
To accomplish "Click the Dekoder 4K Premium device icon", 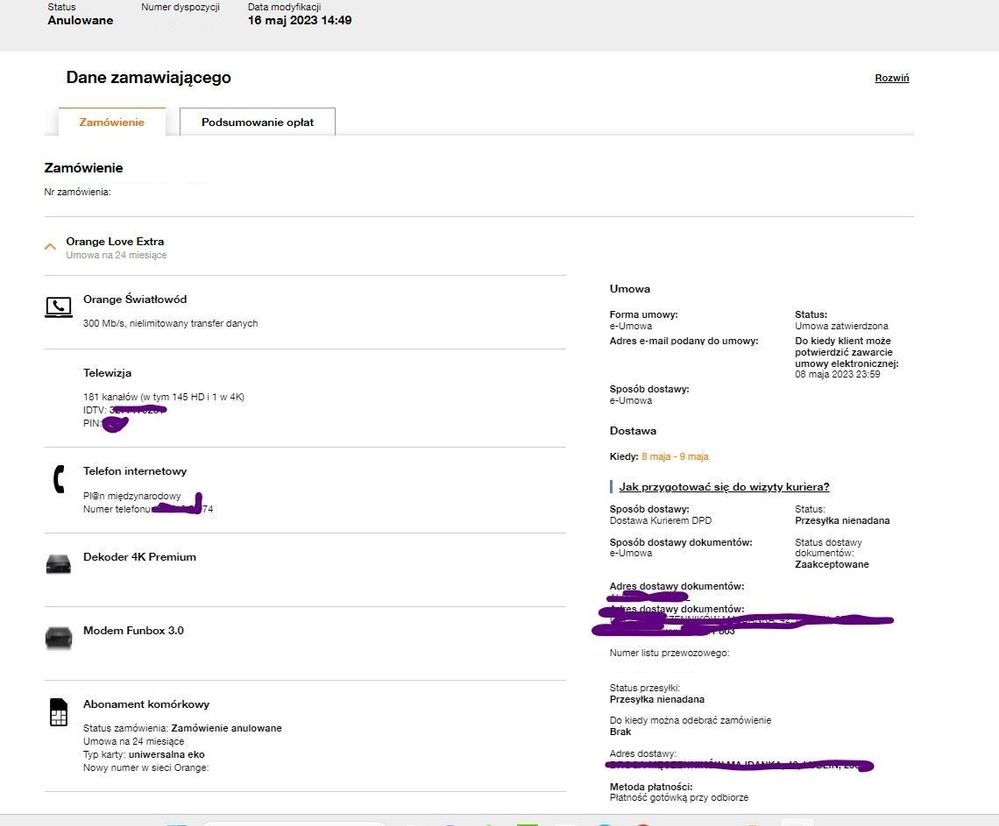I will point(58,565).
